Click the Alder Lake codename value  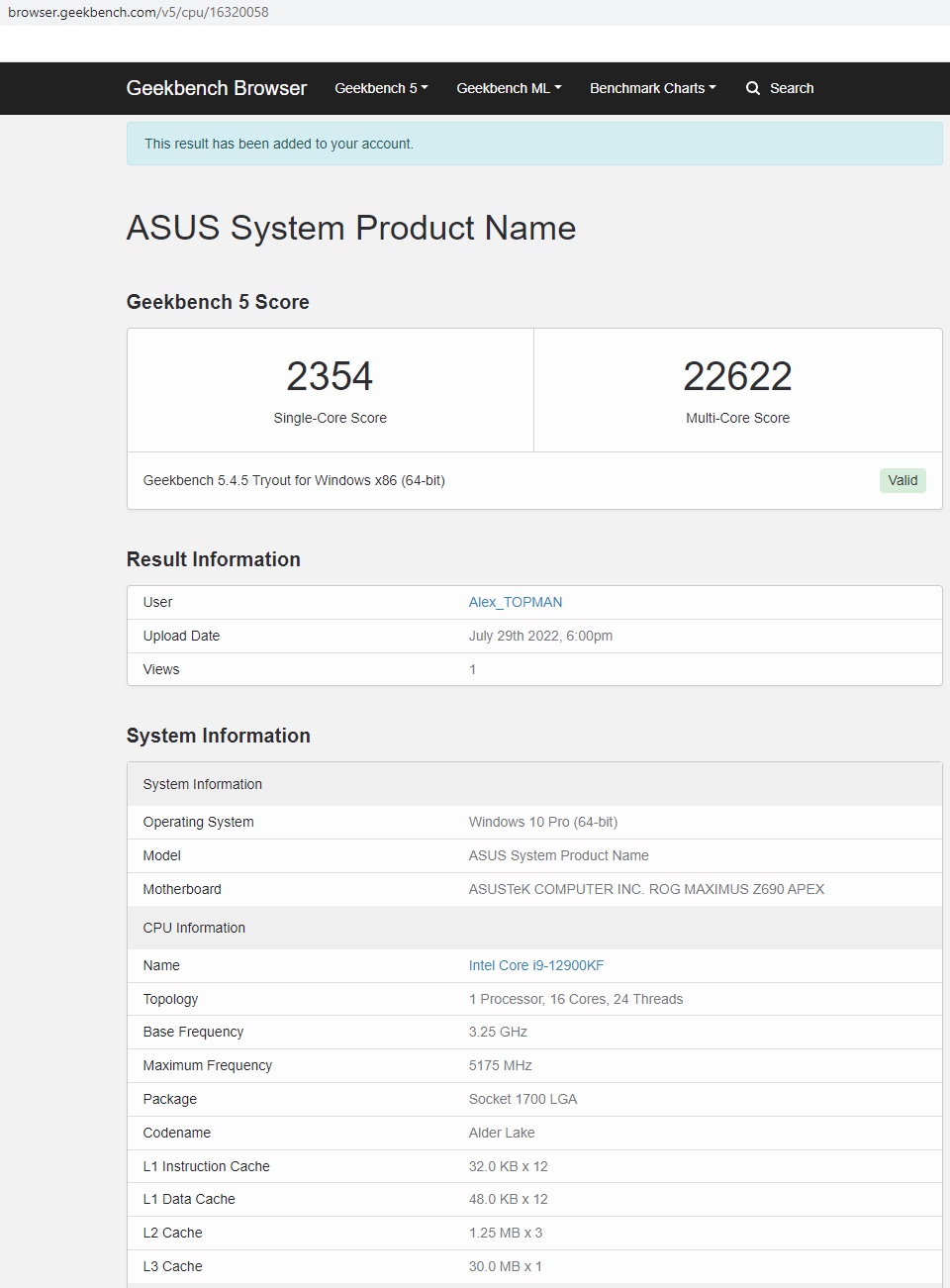pyautogui.click(x=502, y=1133)
